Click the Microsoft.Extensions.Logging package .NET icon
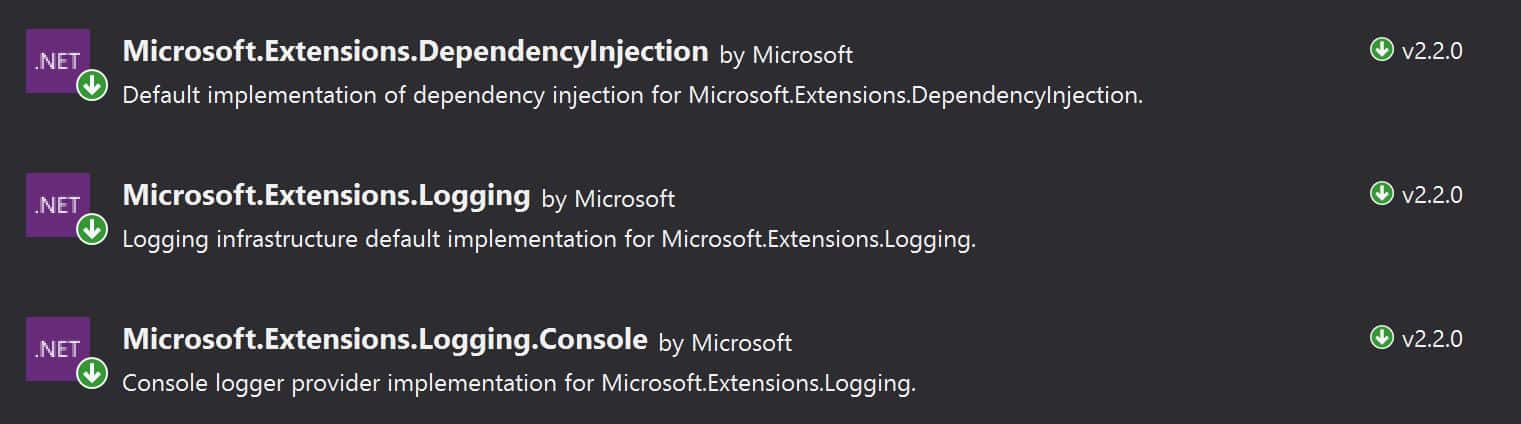Image resolution: width=1521 pixels, height=424 pixels. (x=58, y=205)
